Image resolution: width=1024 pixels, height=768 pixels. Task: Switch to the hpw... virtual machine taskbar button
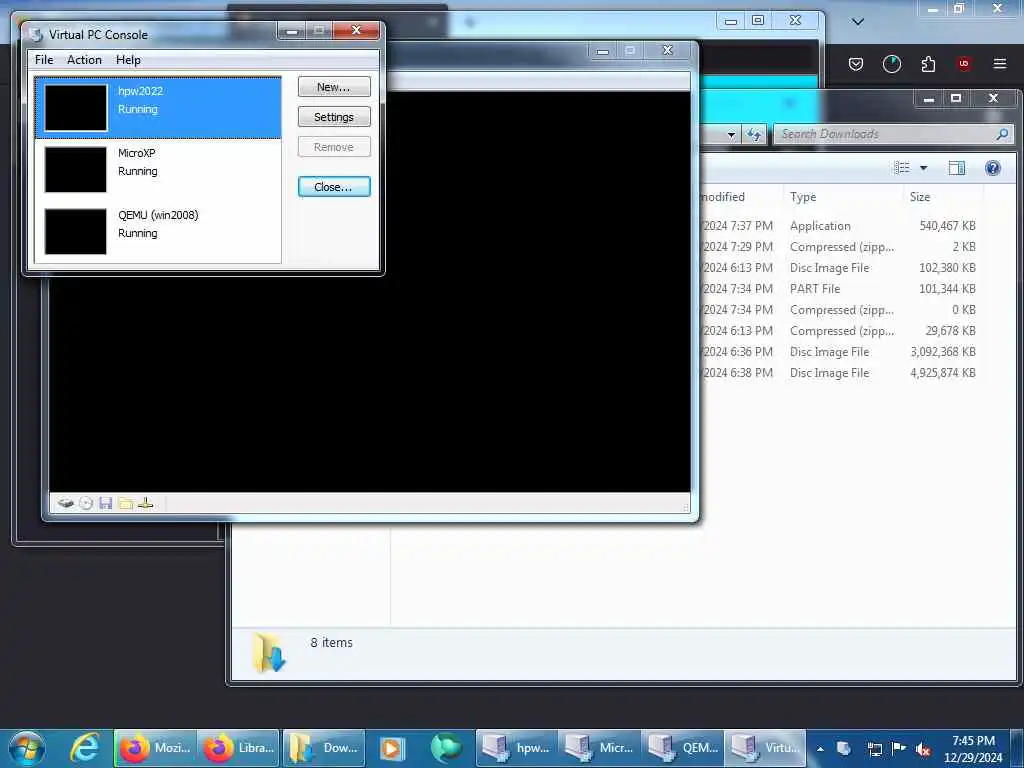(517, 748)
